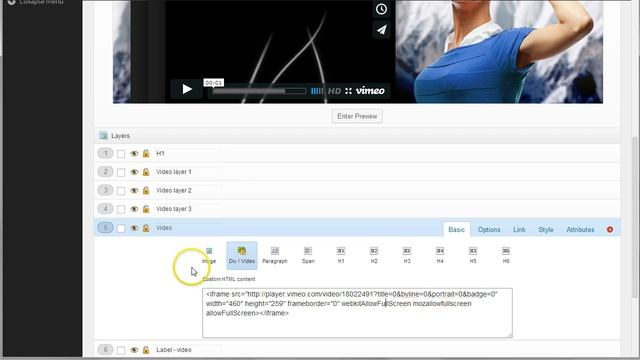Toggle lock on Video layer 1
640x360 pixels.
tap(146, 172)
